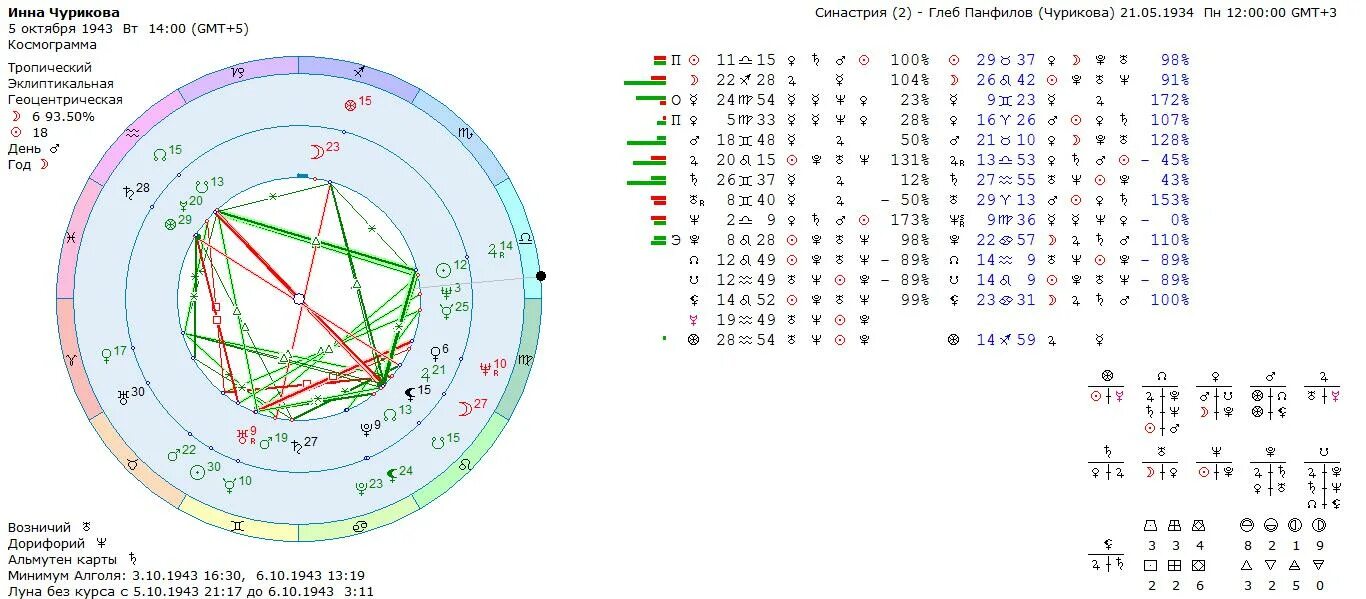Click the Альмутен карты line
1366x599 pixels.
click(x=72, y=559)
